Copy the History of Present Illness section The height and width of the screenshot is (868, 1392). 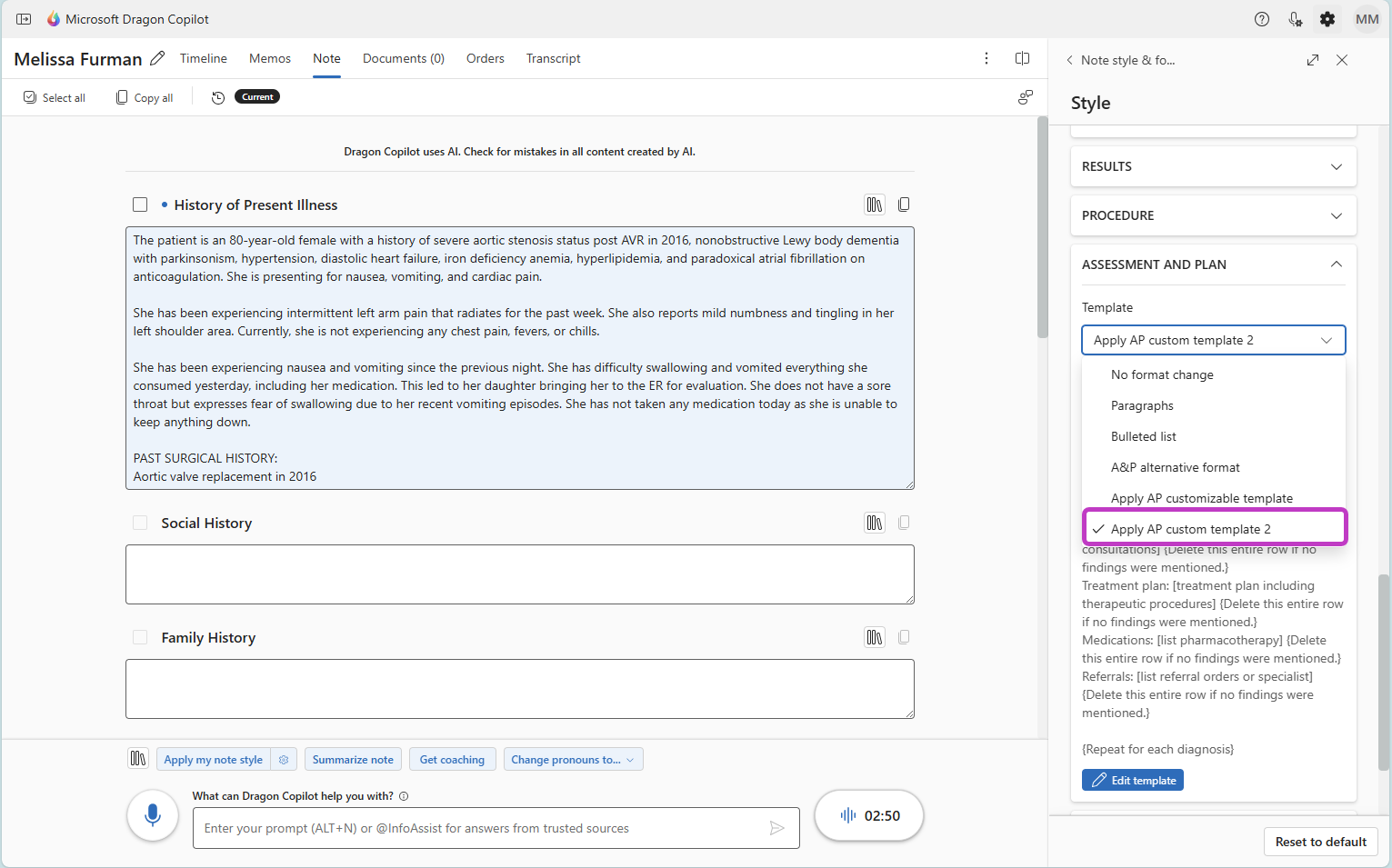(904, 205)
